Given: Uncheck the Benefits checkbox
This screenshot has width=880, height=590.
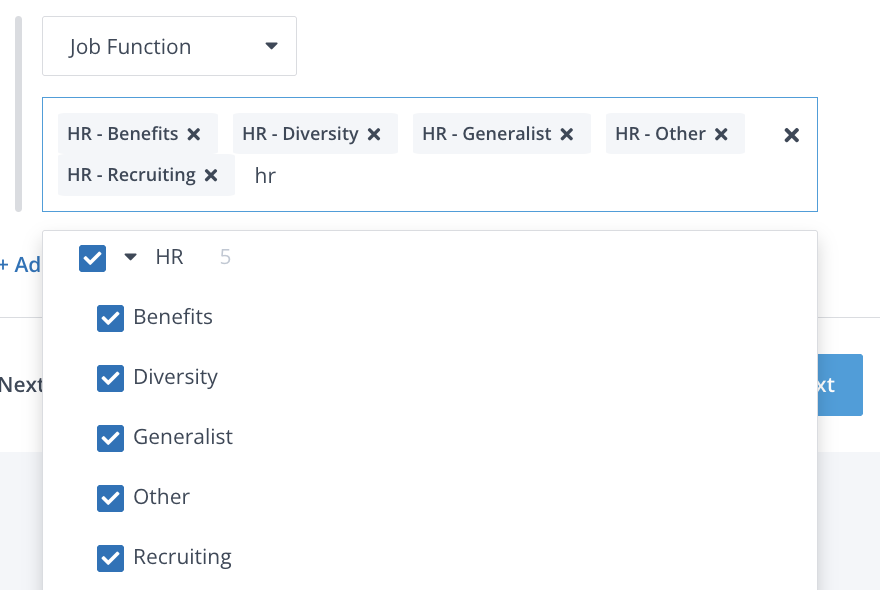Looking at the screenshot, I should point(110,318).
